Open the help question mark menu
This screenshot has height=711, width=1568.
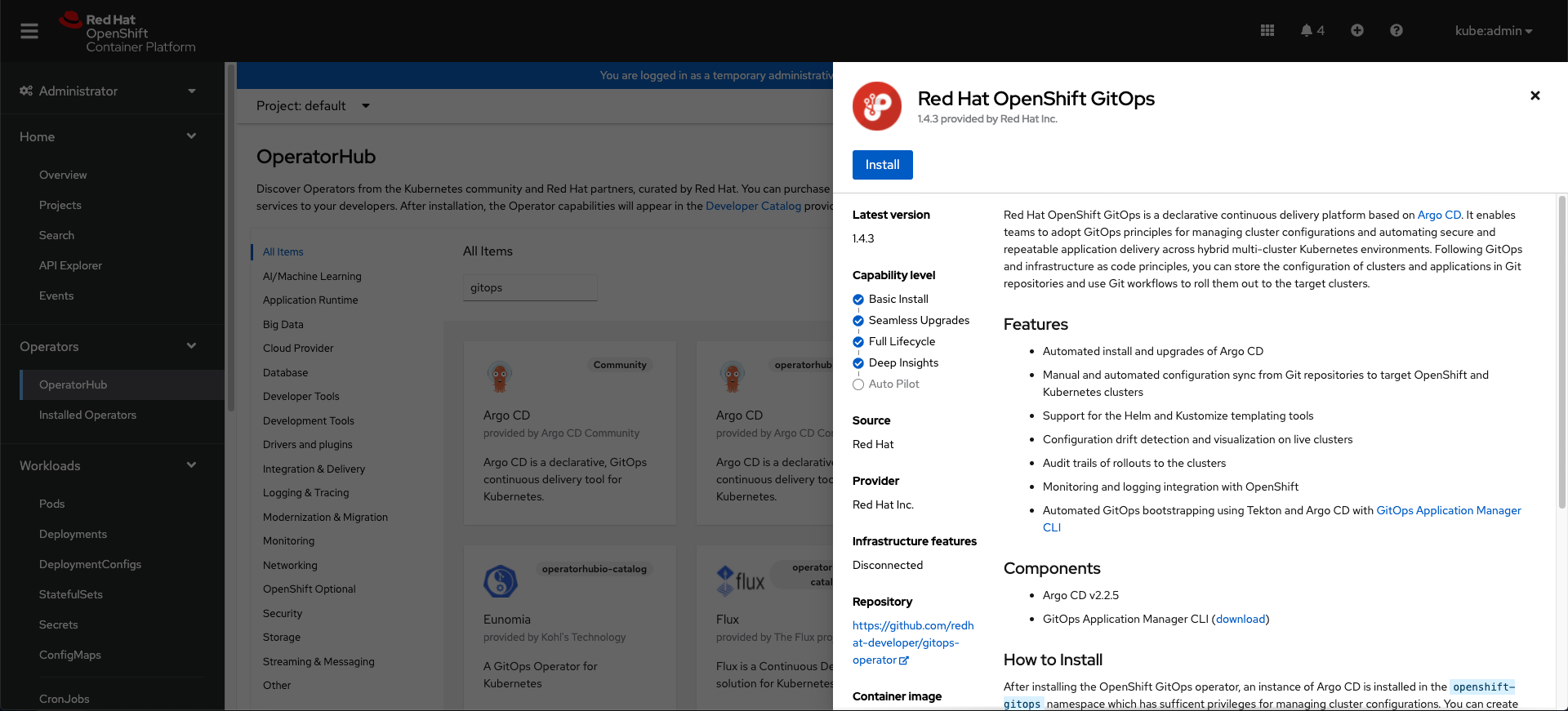tap(1396, 30)
